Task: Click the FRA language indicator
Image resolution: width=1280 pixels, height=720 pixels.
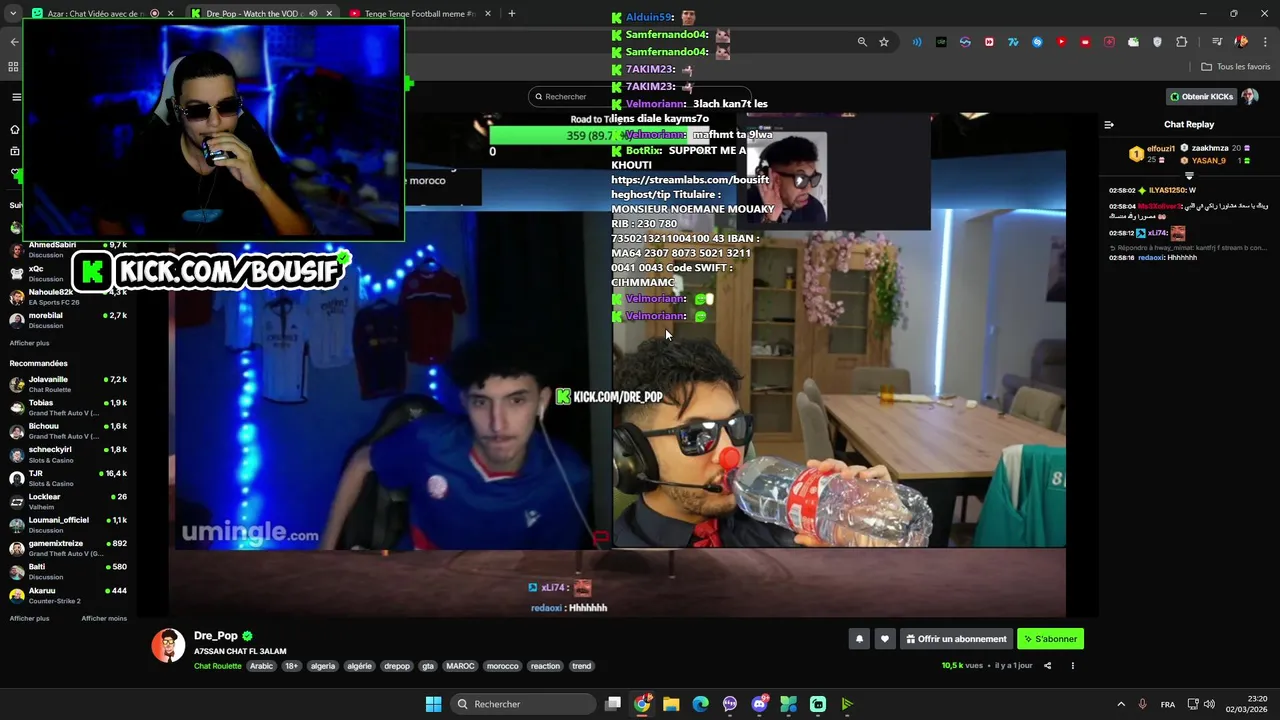Action: (x=1168, y=704)
